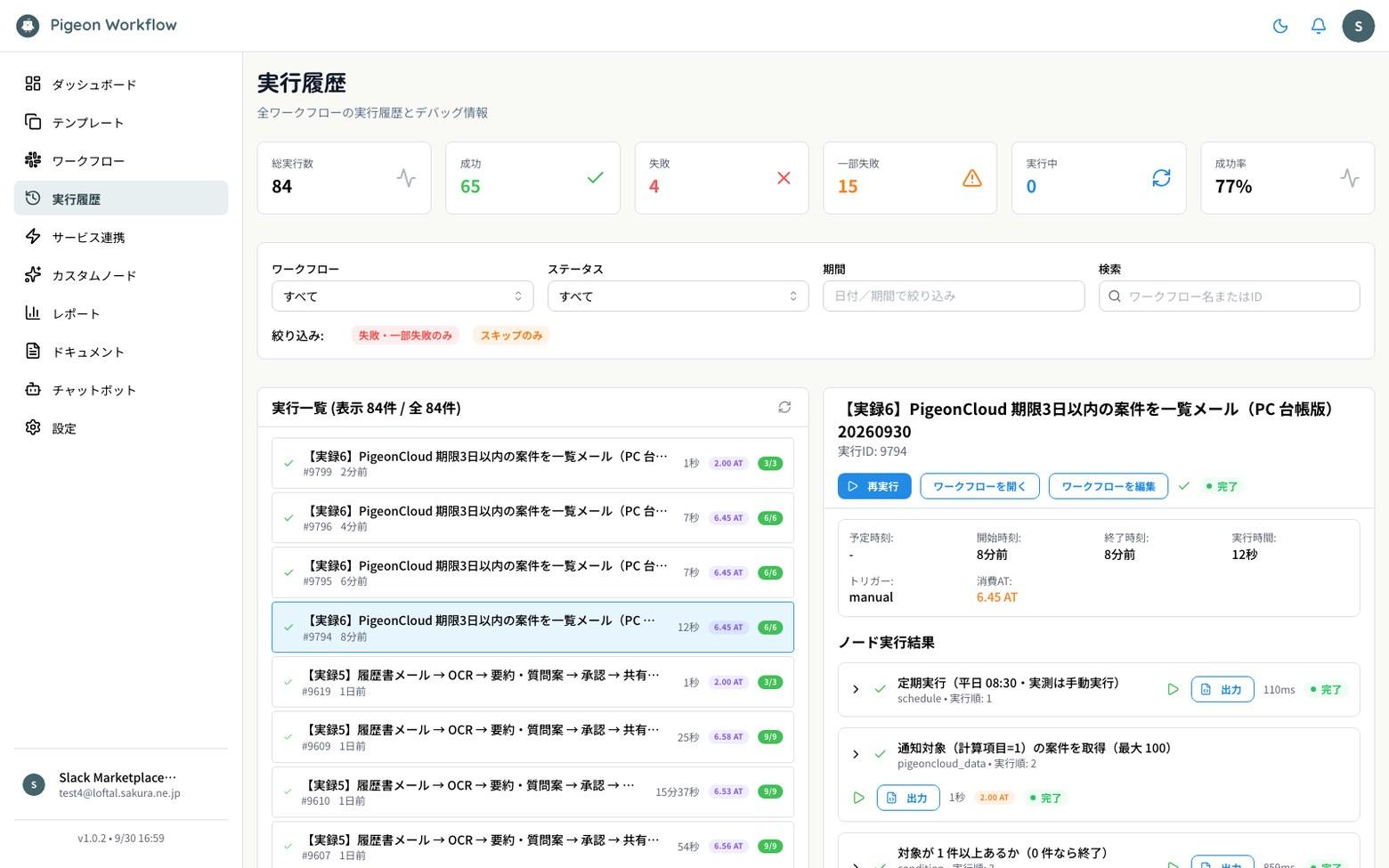Toggle the スキップのみ filter chip
The height and width of the screenshot is (868, 1389).
[511, 336]
